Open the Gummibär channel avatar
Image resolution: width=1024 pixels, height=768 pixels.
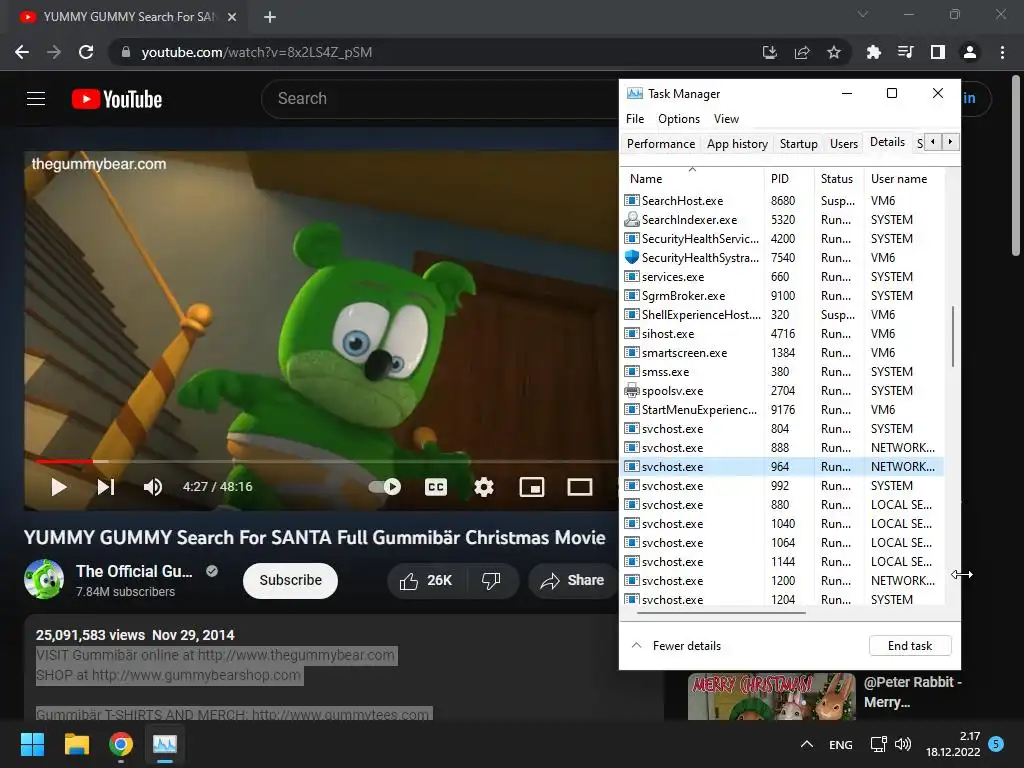point(44,579)
